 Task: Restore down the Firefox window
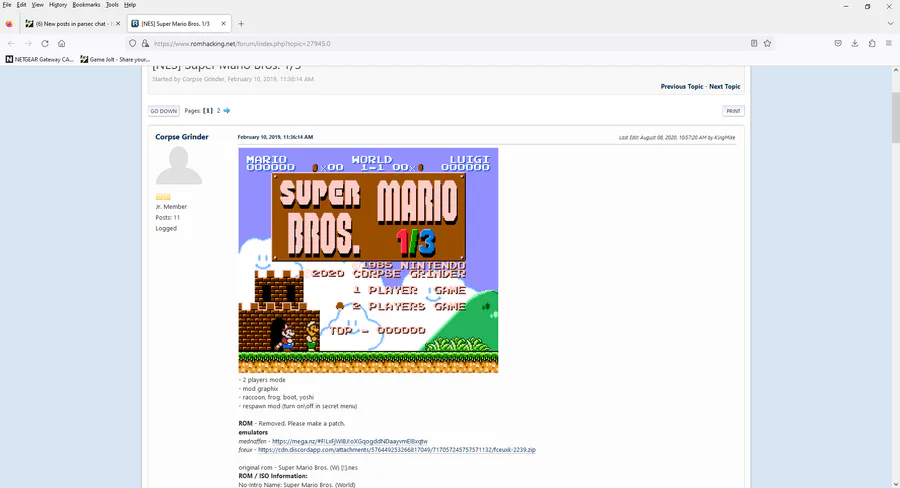(x=867, y=6)
